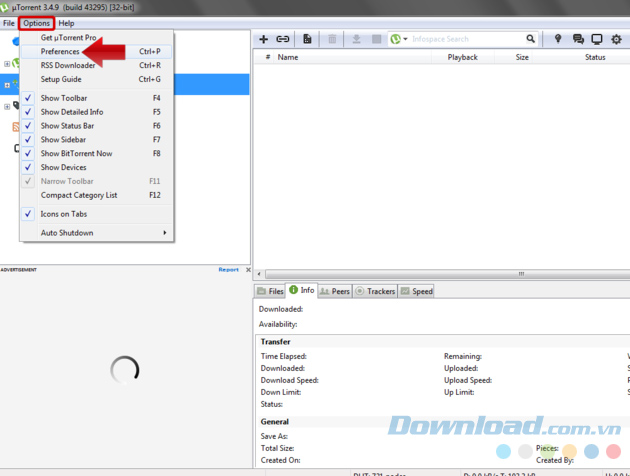Switch to the Speed tab
Viewport: 630px width, 476px height.
tap(416, 291)
